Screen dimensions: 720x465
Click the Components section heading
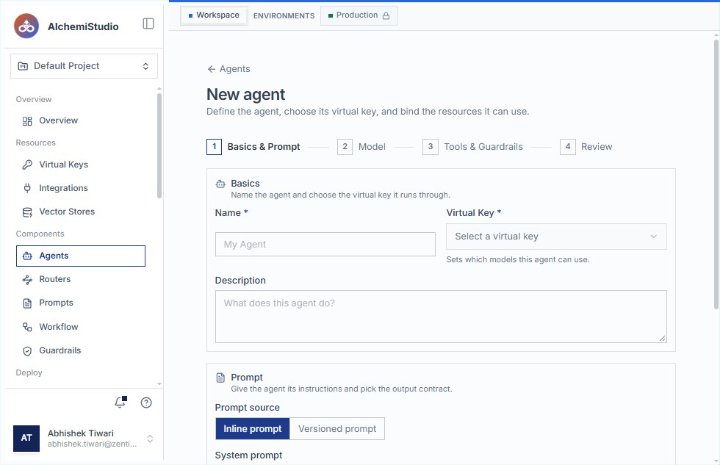40,234
